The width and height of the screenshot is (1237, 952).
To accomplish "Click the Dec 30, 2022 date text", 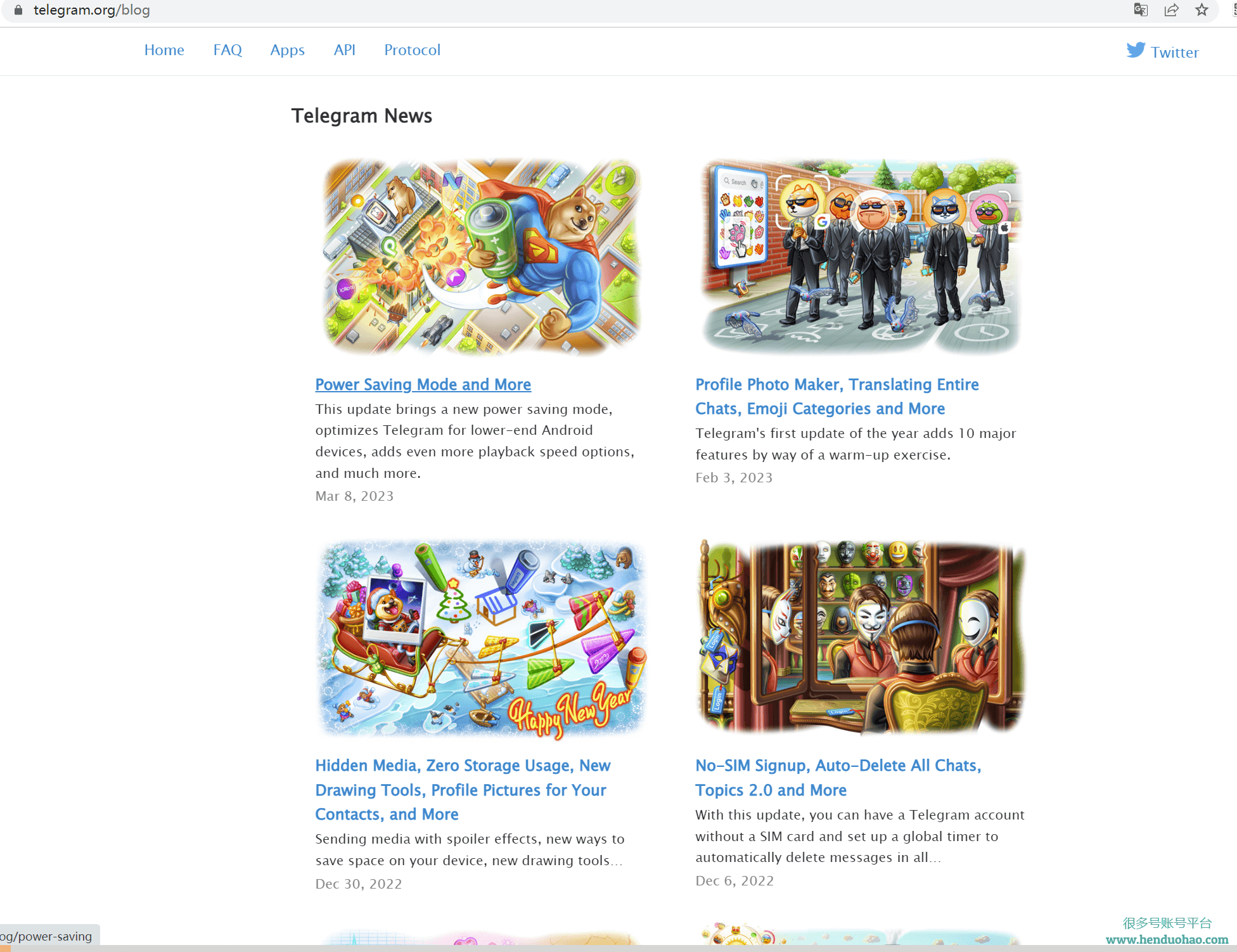I will point(359,884).
